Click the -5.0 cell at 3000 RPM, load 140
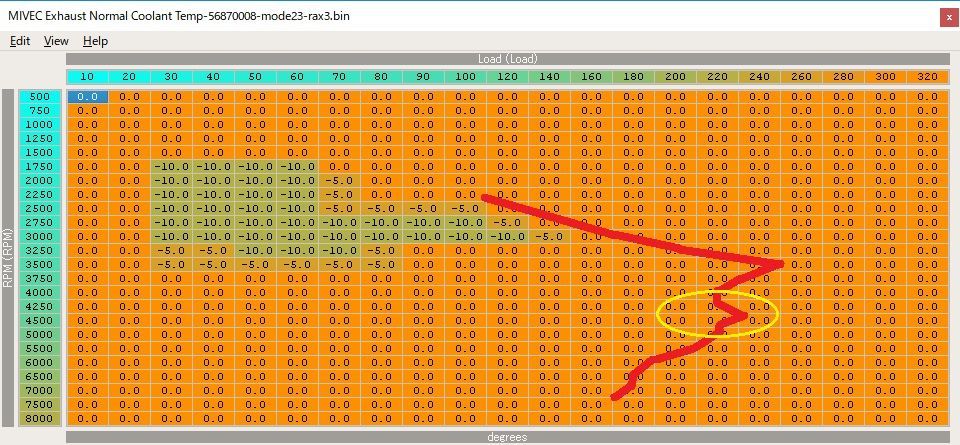Viewport: 960px width, 445px height. pyautogui.click(x=549, y=237)
